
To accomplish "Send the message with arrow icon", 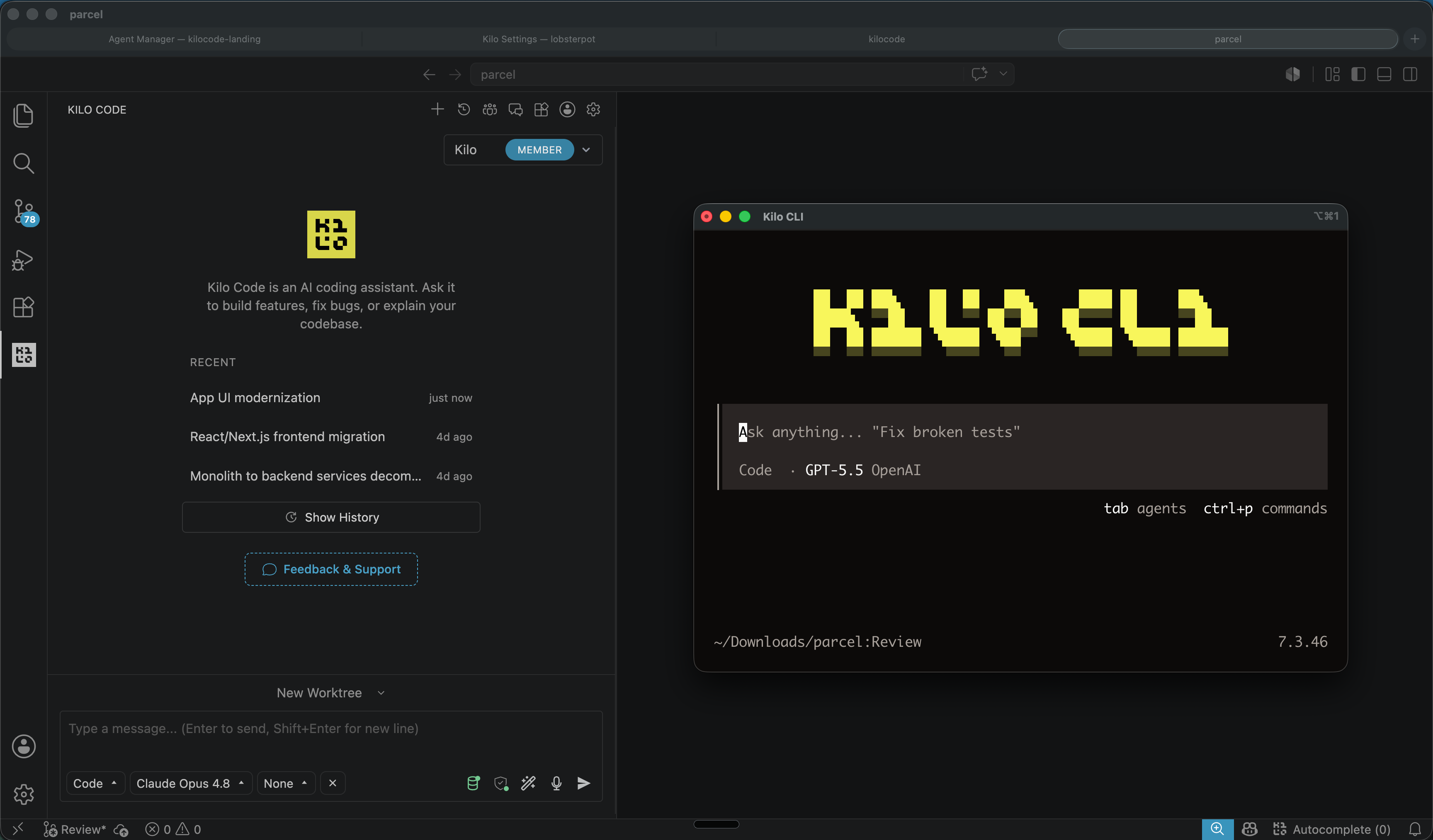I will pos(583,783).
